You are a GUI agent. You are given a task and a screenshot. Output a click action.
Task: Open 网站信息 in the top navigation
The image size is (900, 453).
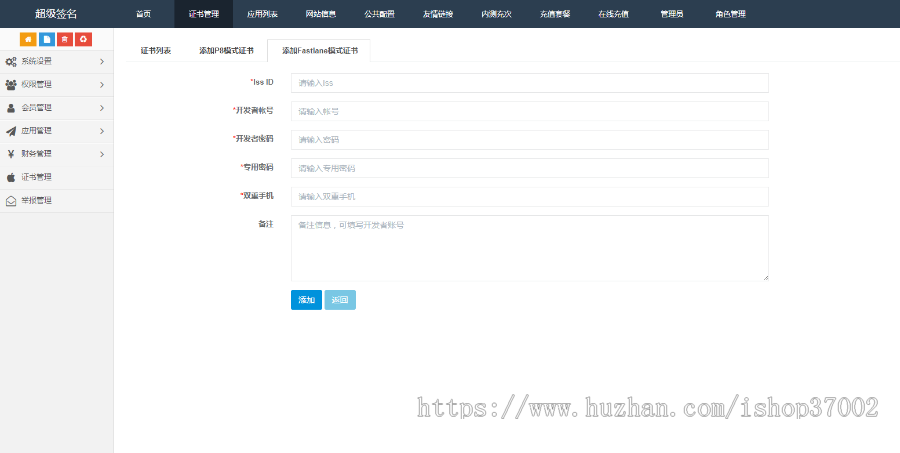click(321, 14)
